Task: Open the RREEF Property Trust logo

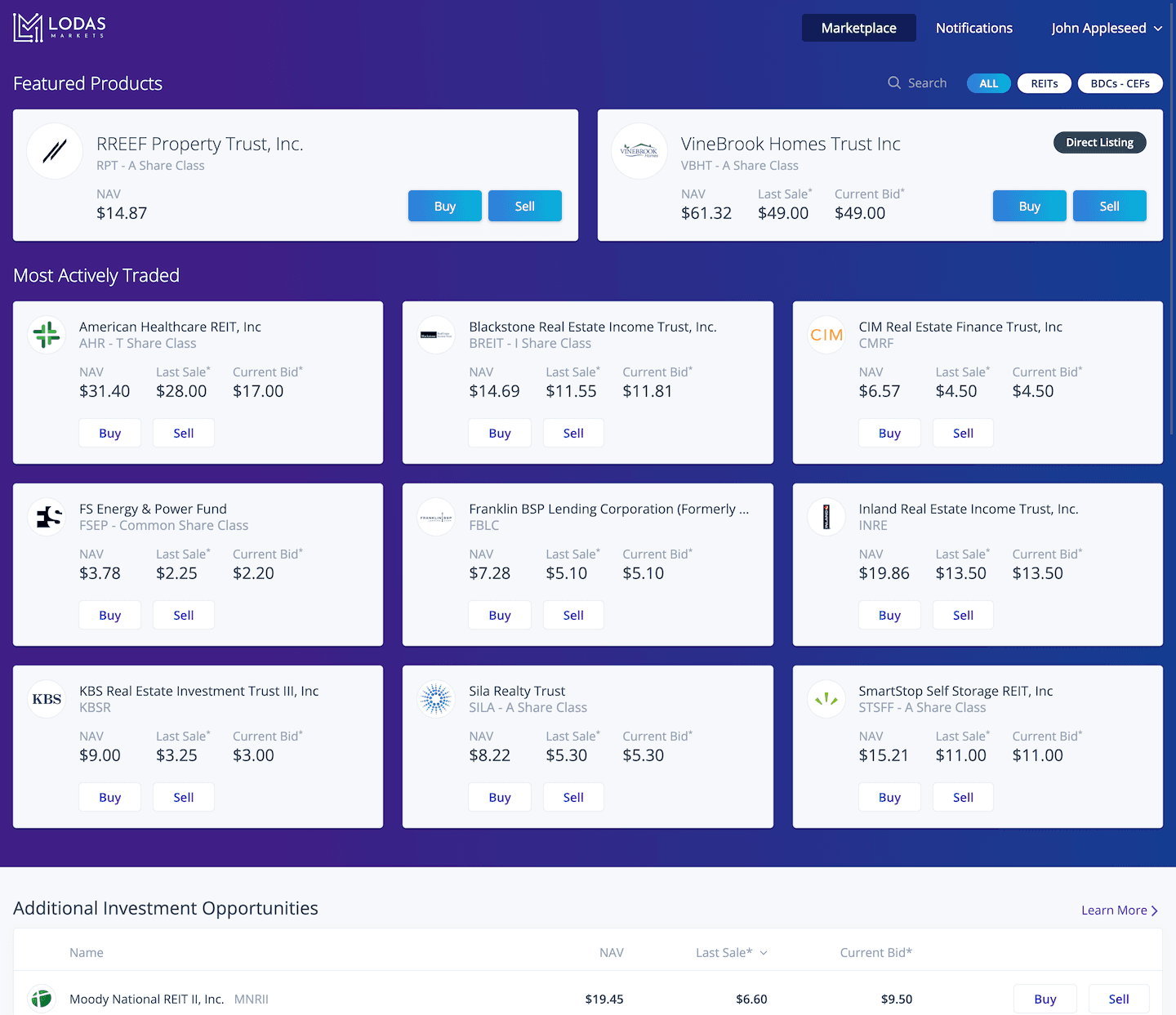Action: click(55, 151)
